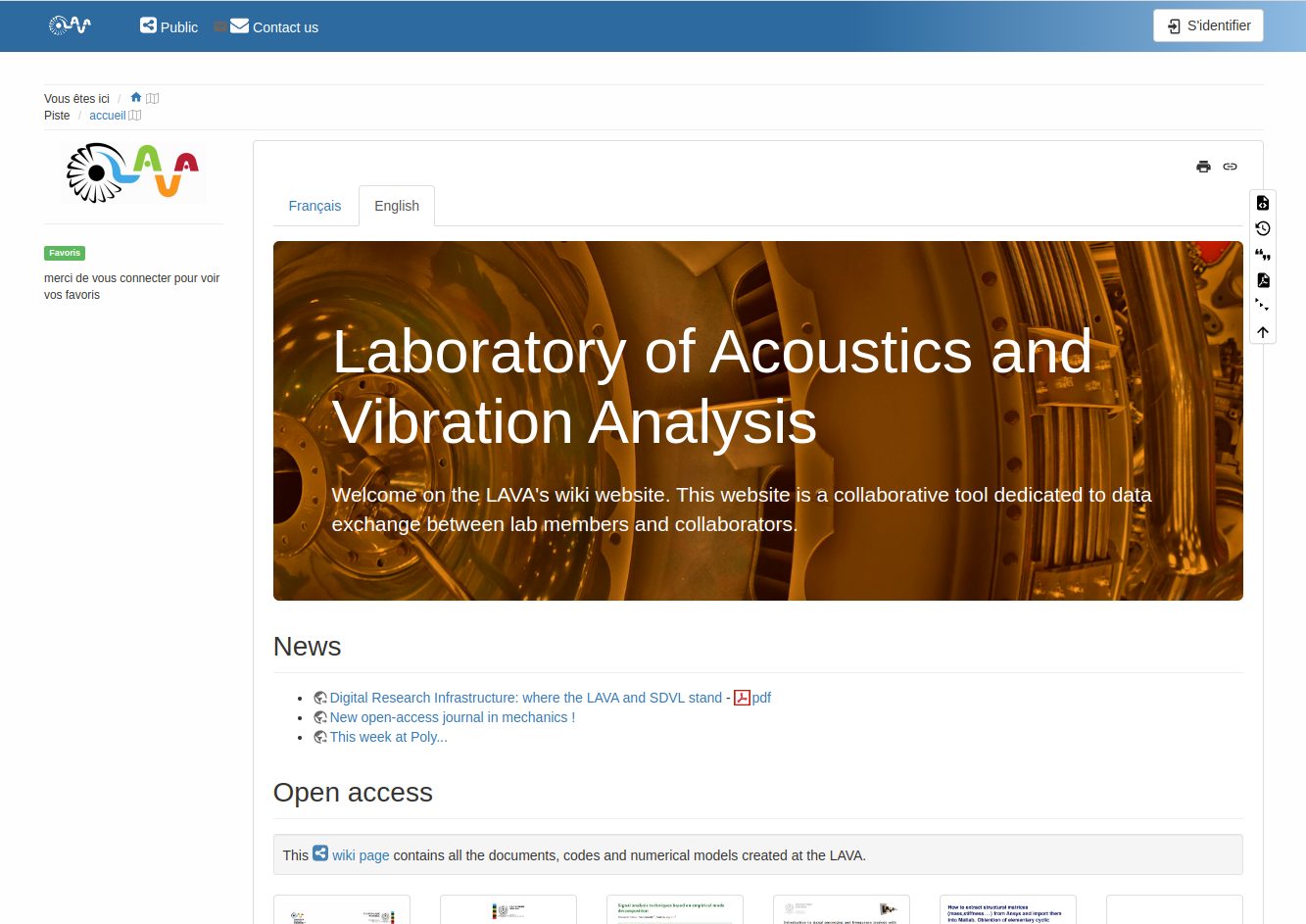Open the Contact us link
1306x924 pixels.
pos(274,26)
